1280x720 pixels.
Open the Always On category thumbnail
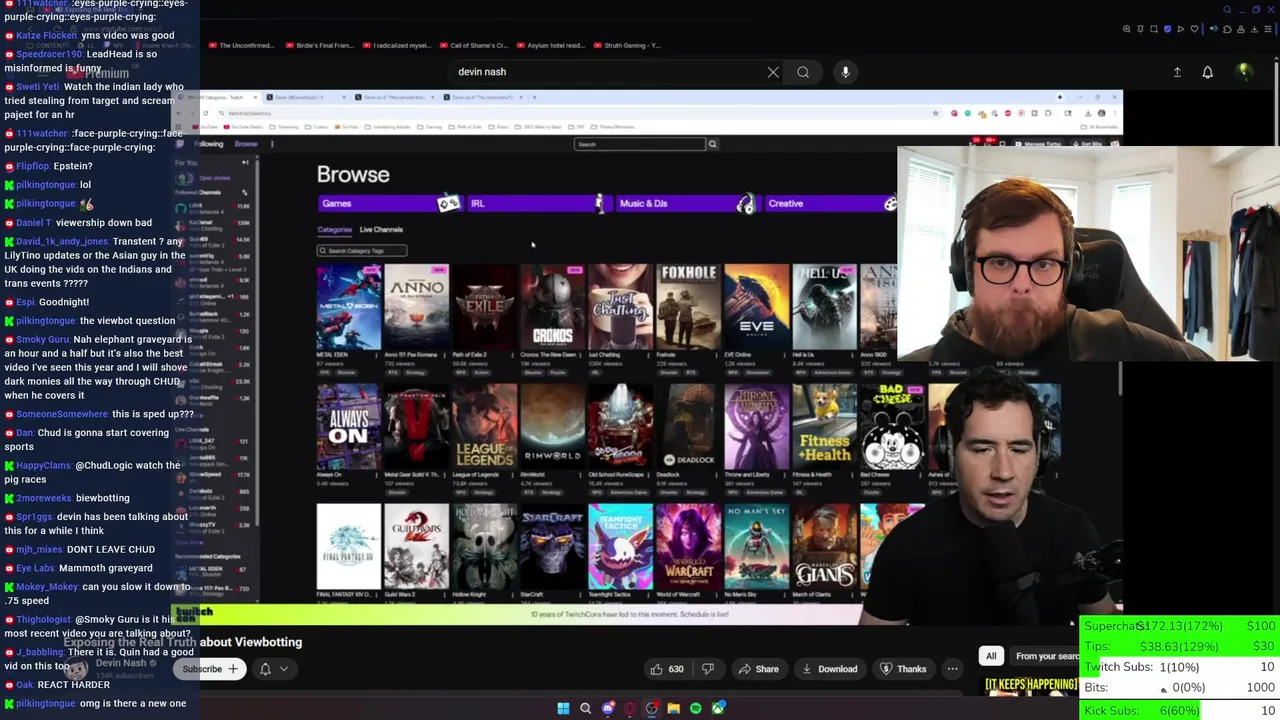tap(349, 427)
